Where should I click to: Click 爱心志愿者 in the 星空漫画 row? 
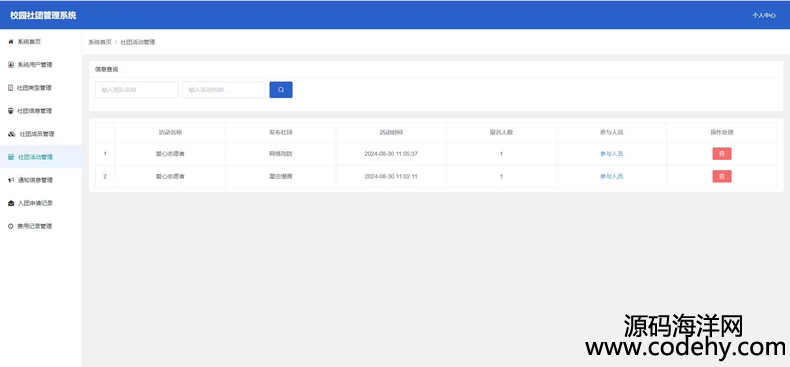tap(170, 176)
